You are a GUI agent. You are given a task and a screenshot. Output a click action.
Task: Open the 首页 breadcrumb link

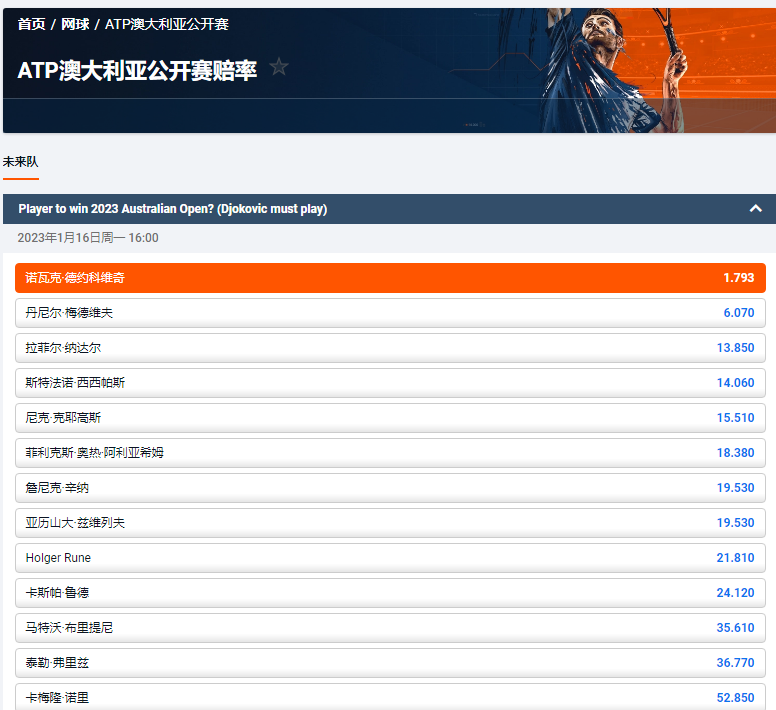pyautogui.click(x=31, y=24)
